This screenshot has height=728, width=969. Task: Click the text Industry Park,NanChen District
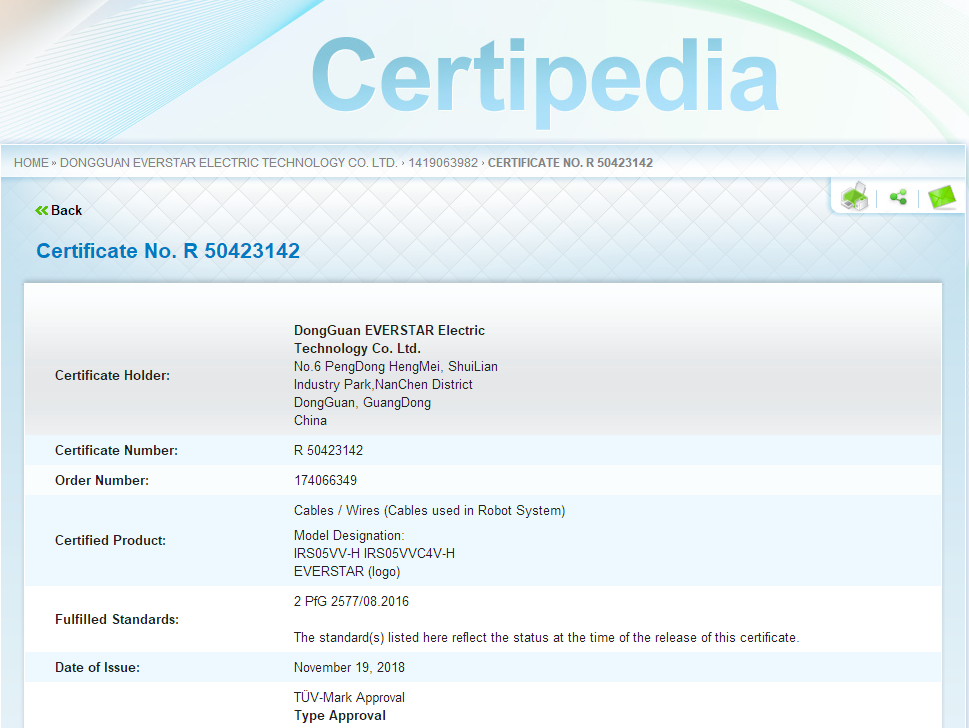(383, 384)
